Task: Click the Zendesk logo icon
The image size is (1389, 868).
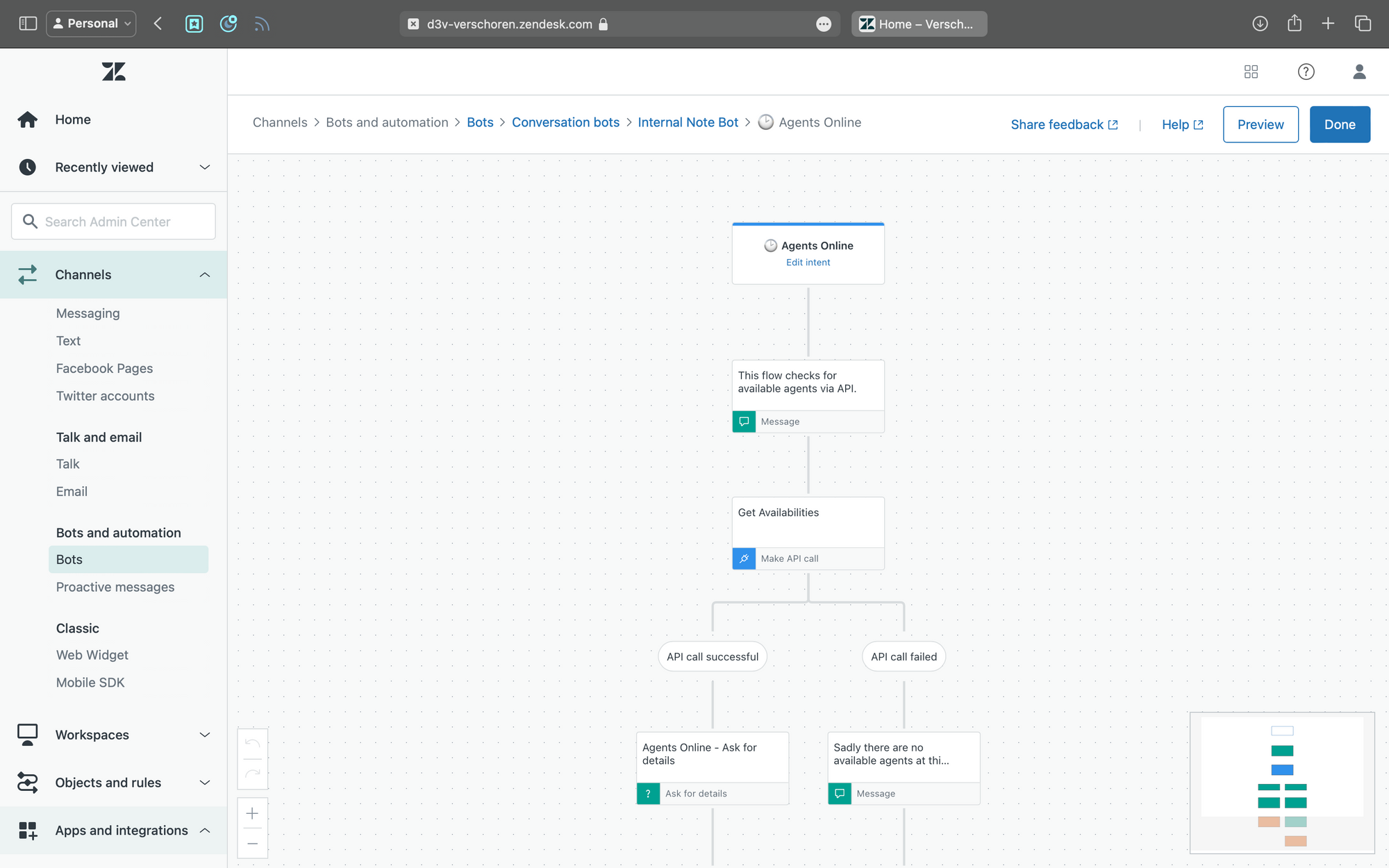Action: [x=113, y=72]
